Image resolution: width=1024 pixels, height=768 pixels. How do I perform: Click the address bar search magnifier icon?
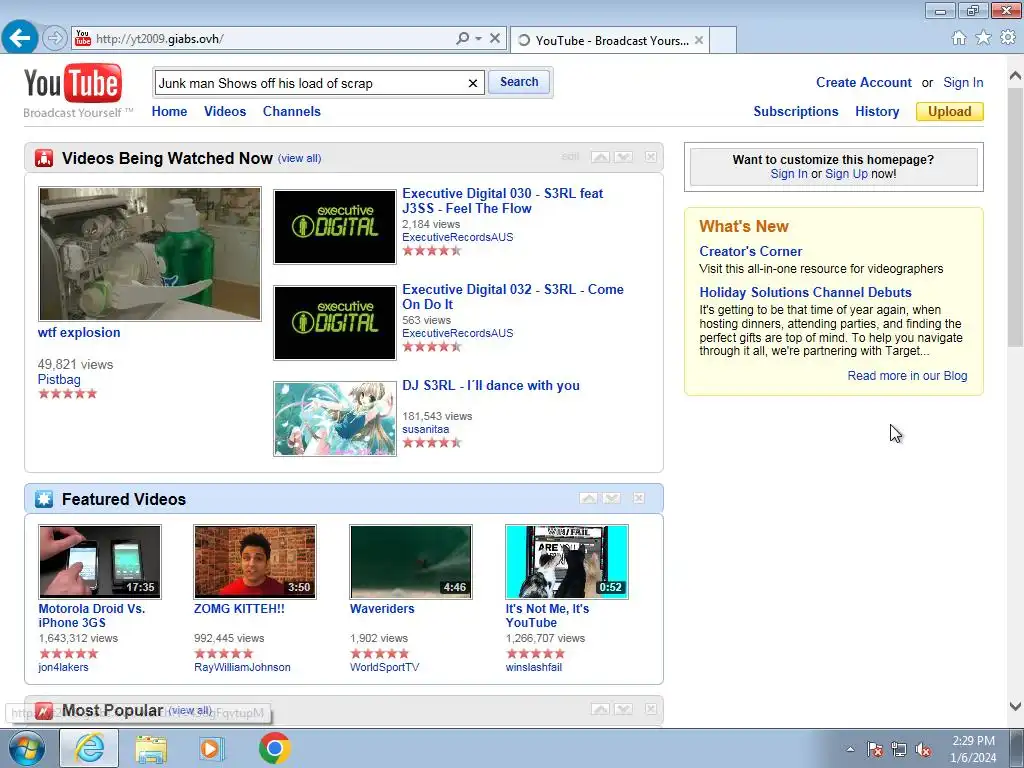pos(462,39)
